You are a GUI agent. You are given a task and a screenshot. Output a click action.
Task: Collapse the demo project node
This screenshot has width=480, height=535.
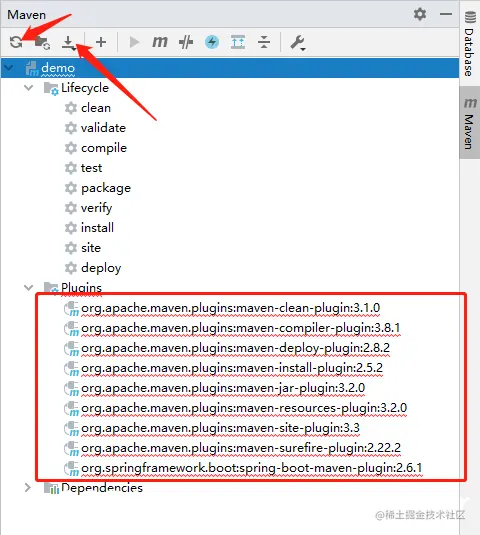click(9, 68)
